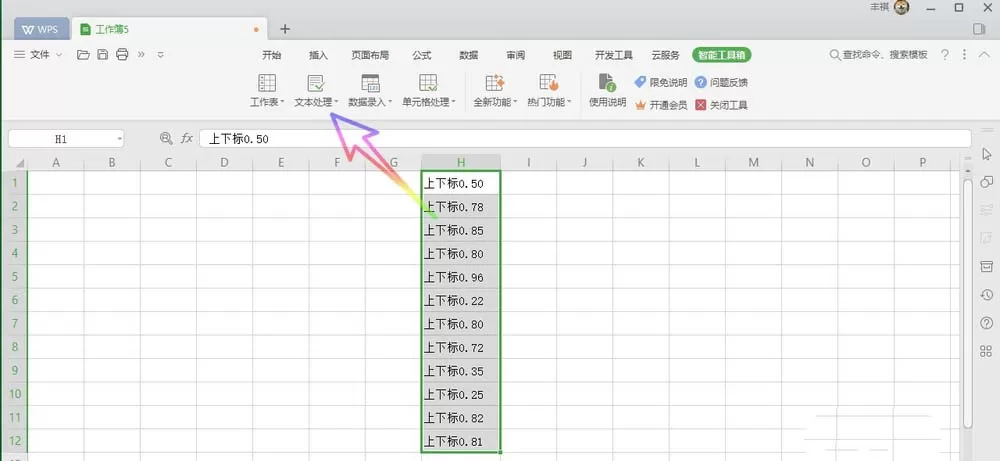The width and height of the screenshot is (1000, 461).
Task: Switch to the 开发工具 tab
Action: point(614,55)
